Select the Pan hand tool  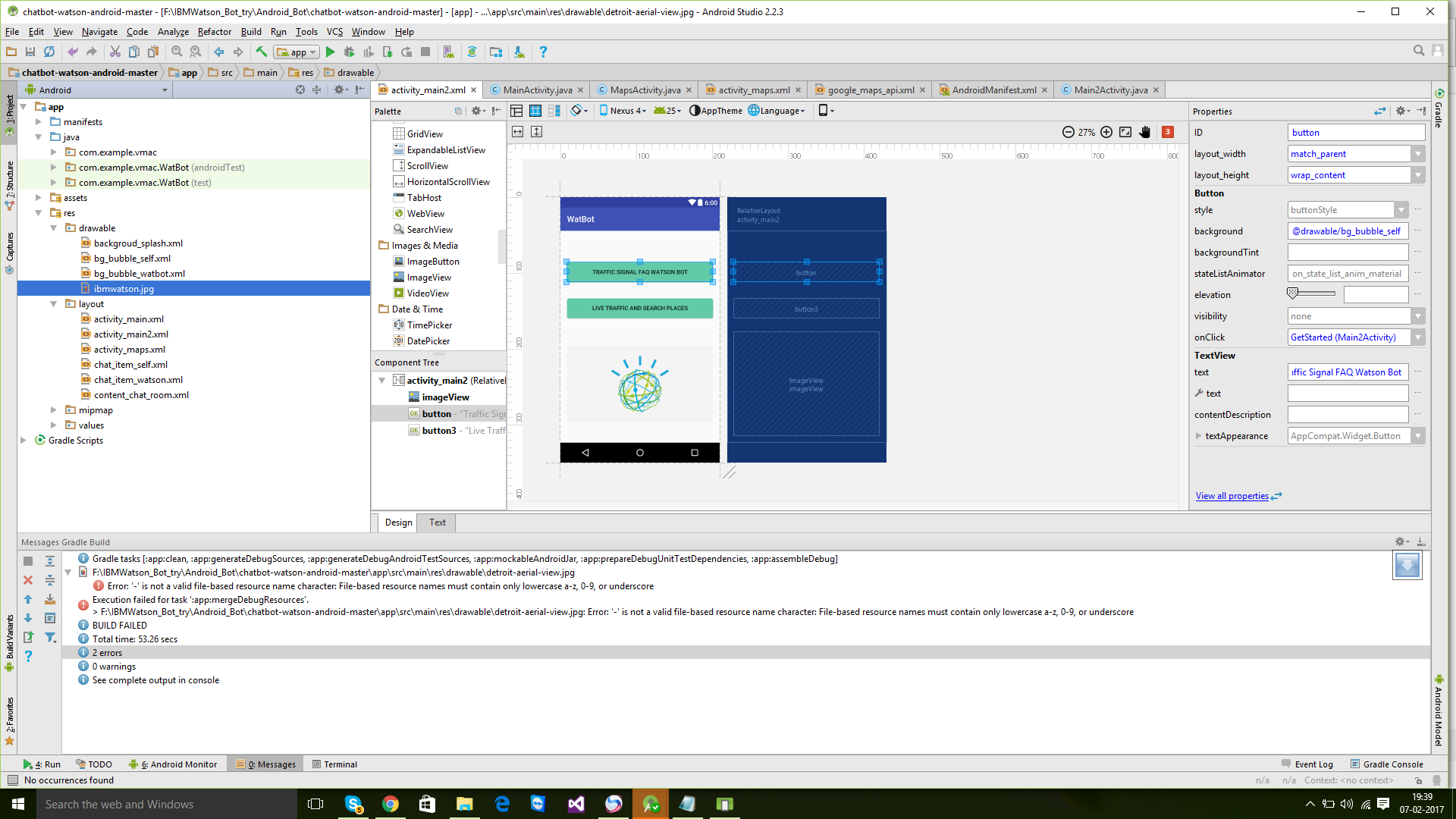pyautogui.click(x=1145, y=132)
